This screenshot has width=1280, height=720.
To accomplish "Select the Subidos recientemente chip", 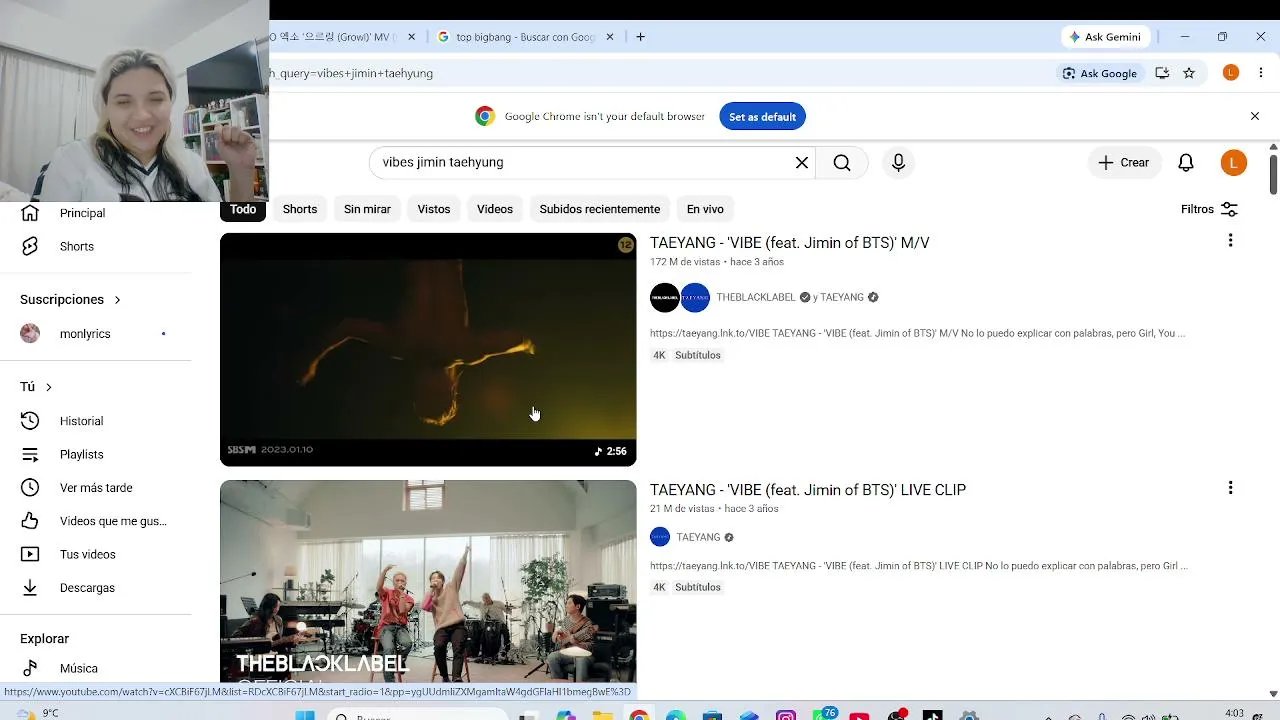I will click(x=600, y=209).
